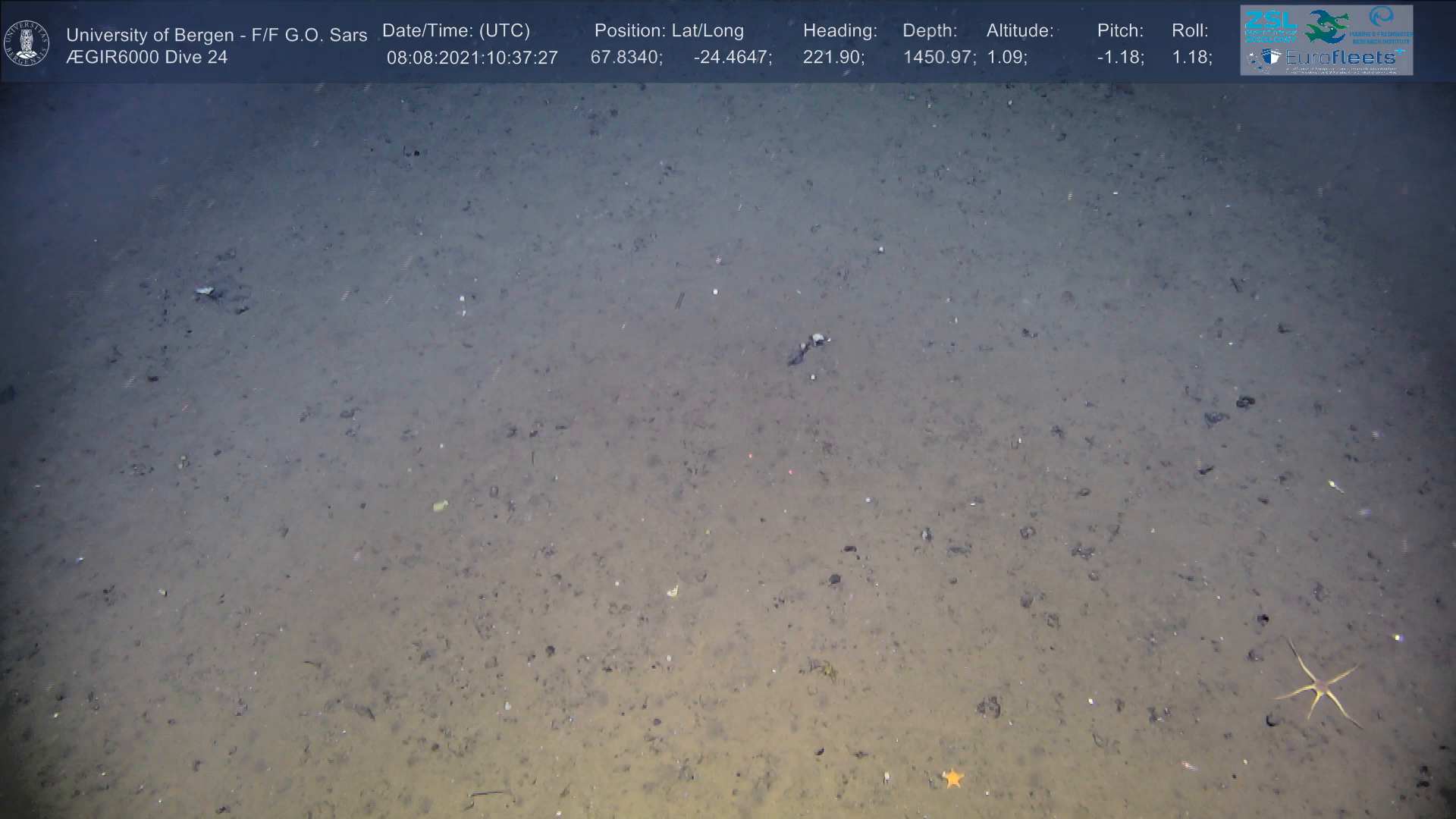Click the Depth value 1450.97
Viewport: 1456px width, 819px height.
(939, 58)
